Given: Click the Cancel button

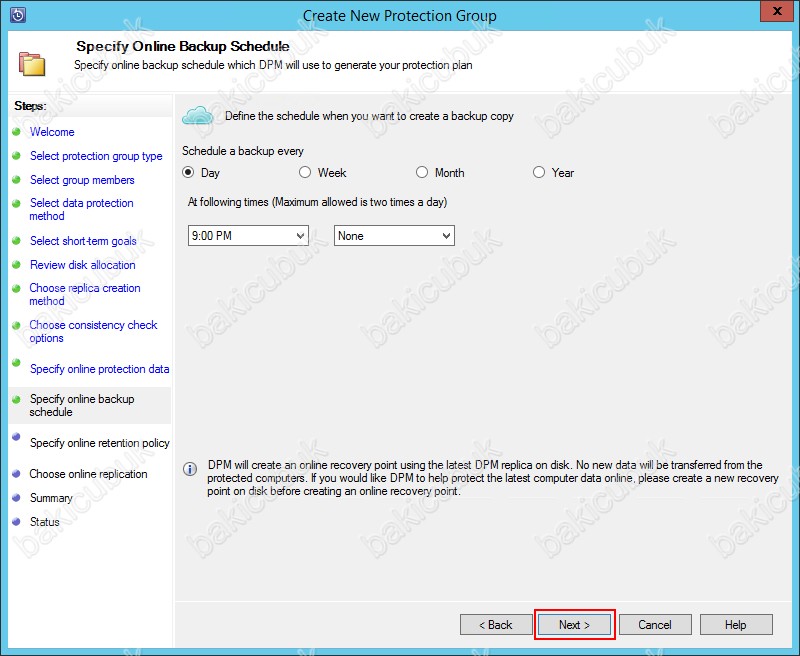Looking at the screenshot, I should pos(655,624).
